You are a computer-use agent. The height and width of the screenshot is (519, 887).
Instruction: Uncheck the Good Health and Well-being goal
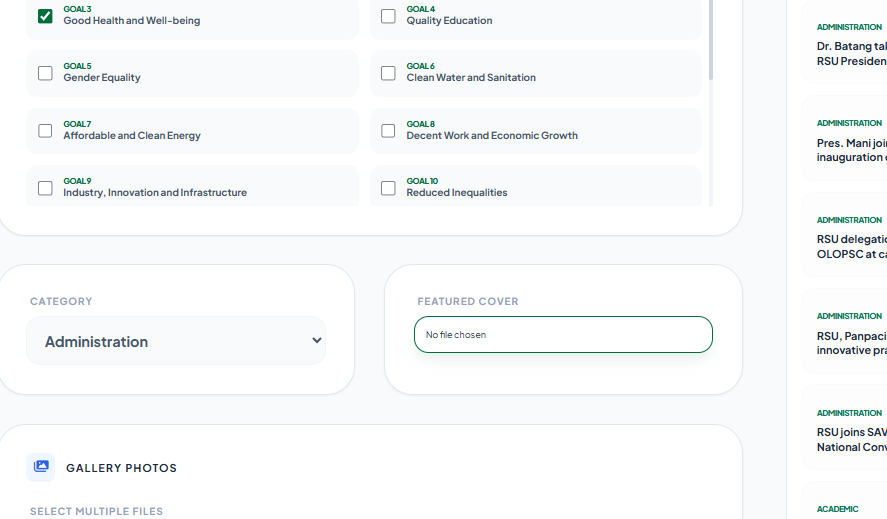[45, 16]
